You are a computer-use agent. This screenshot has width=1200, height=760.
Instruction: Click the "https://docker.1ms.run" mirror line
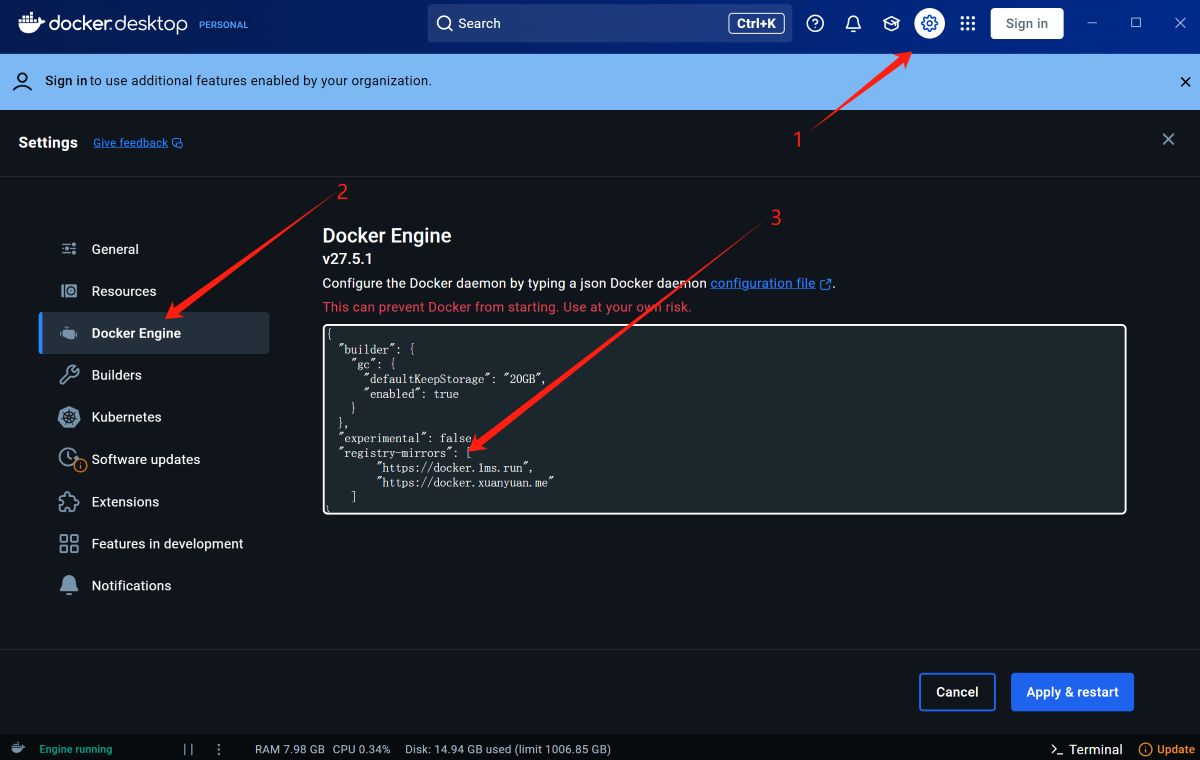[455, 467]
